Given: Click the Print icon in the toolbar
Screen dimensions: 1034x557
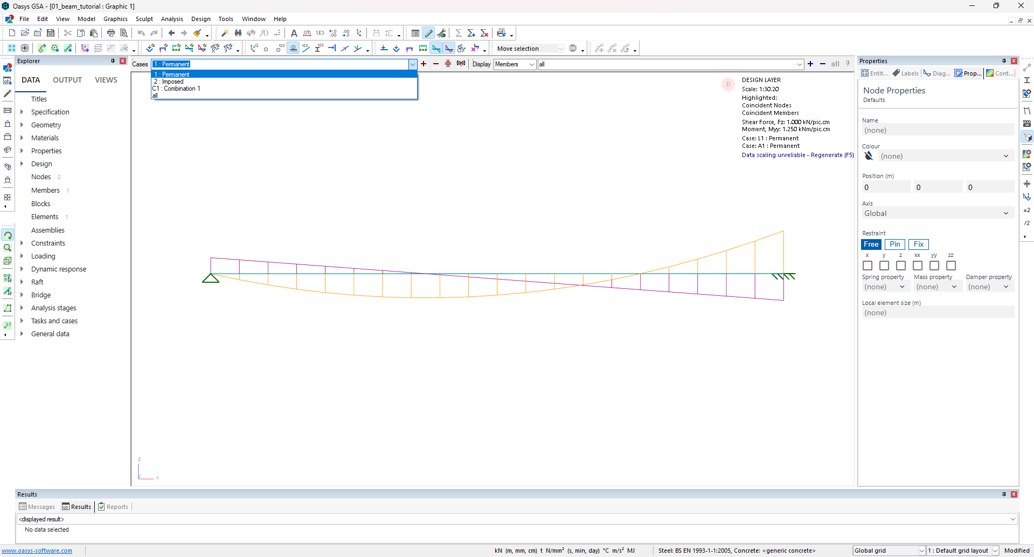Looking at the screenshot, I should pyautogui.click(x=110, y=33).
